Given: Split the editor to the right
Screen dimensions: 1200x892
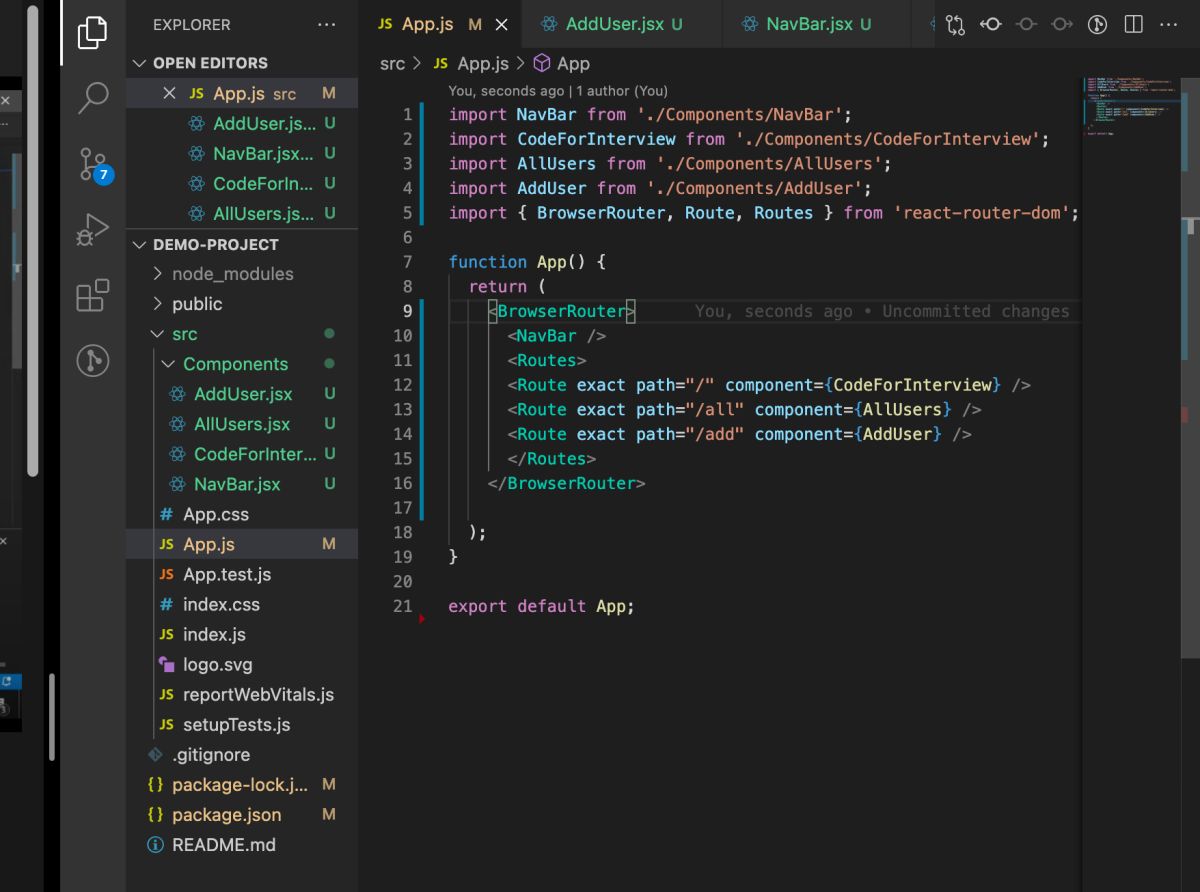Looking at the screenshot, I should pos(1133,24).
